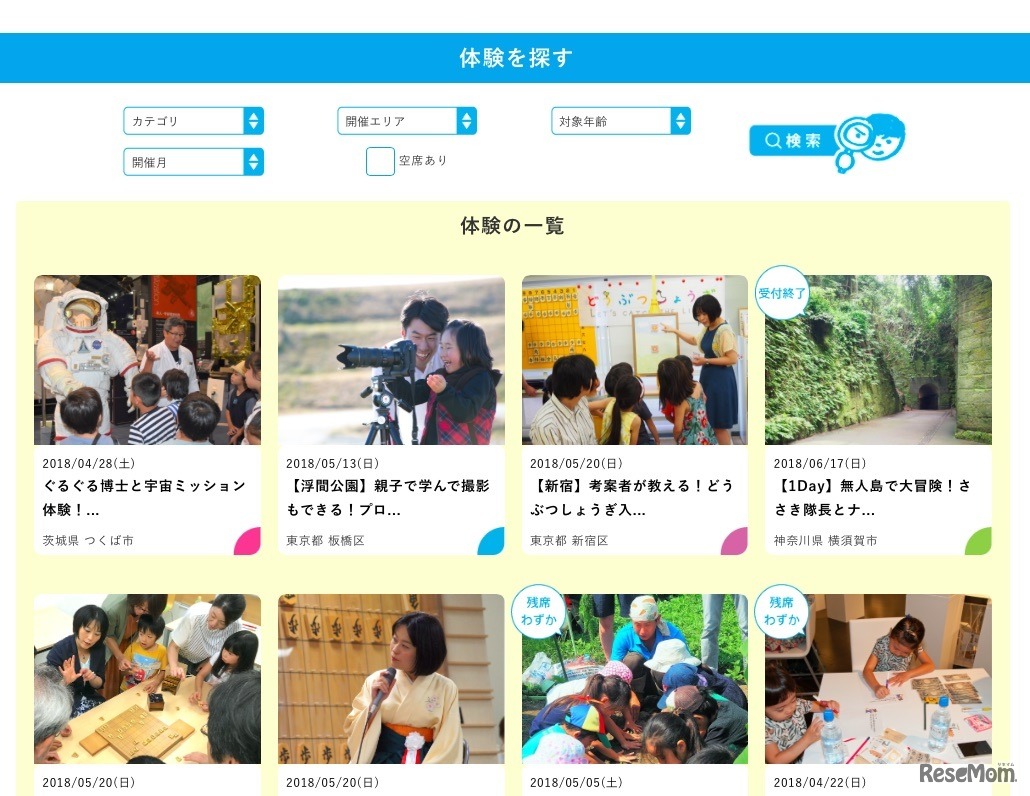Click blue corner tag on the 板橋区 card
1030x796 pixels.
tap(492, 541)
